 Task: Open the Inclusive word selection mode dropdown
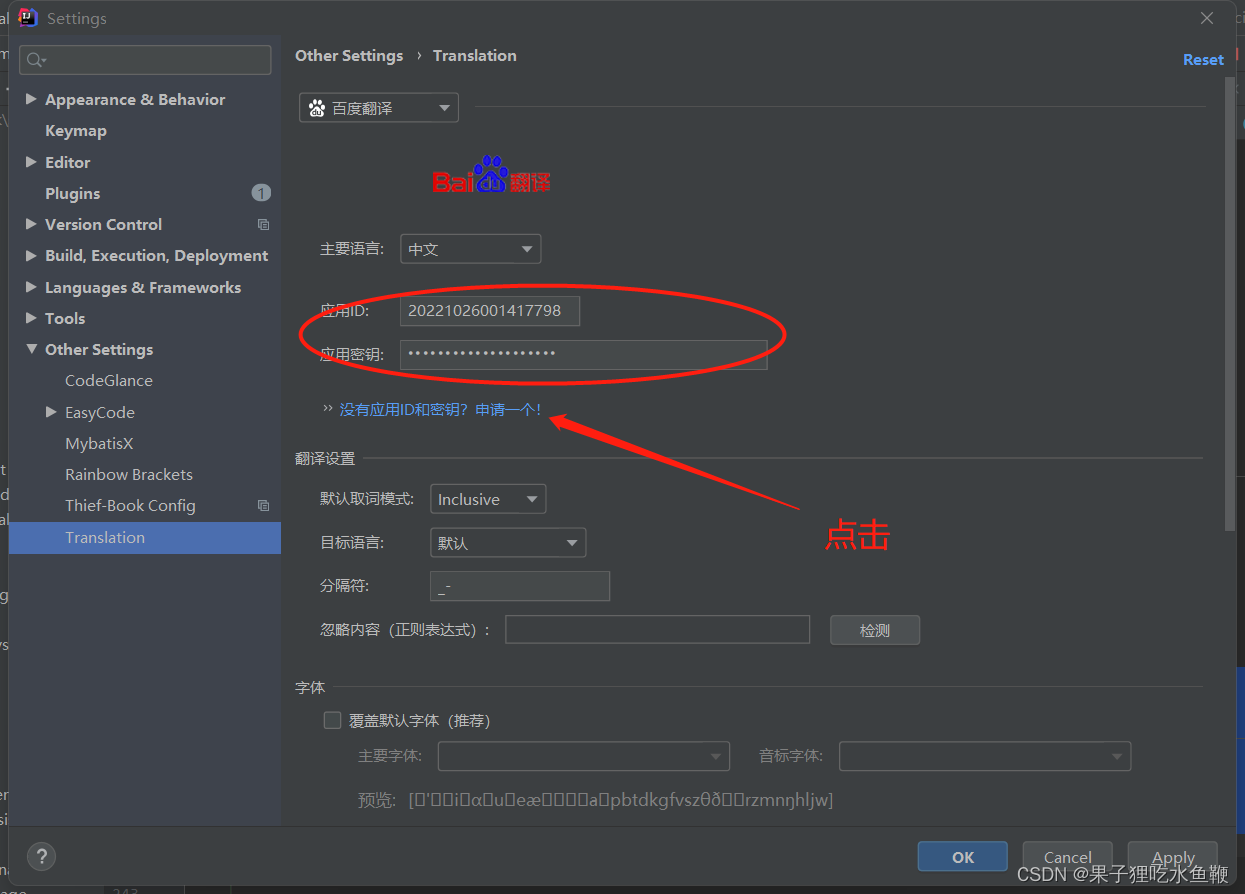(488, 499)
